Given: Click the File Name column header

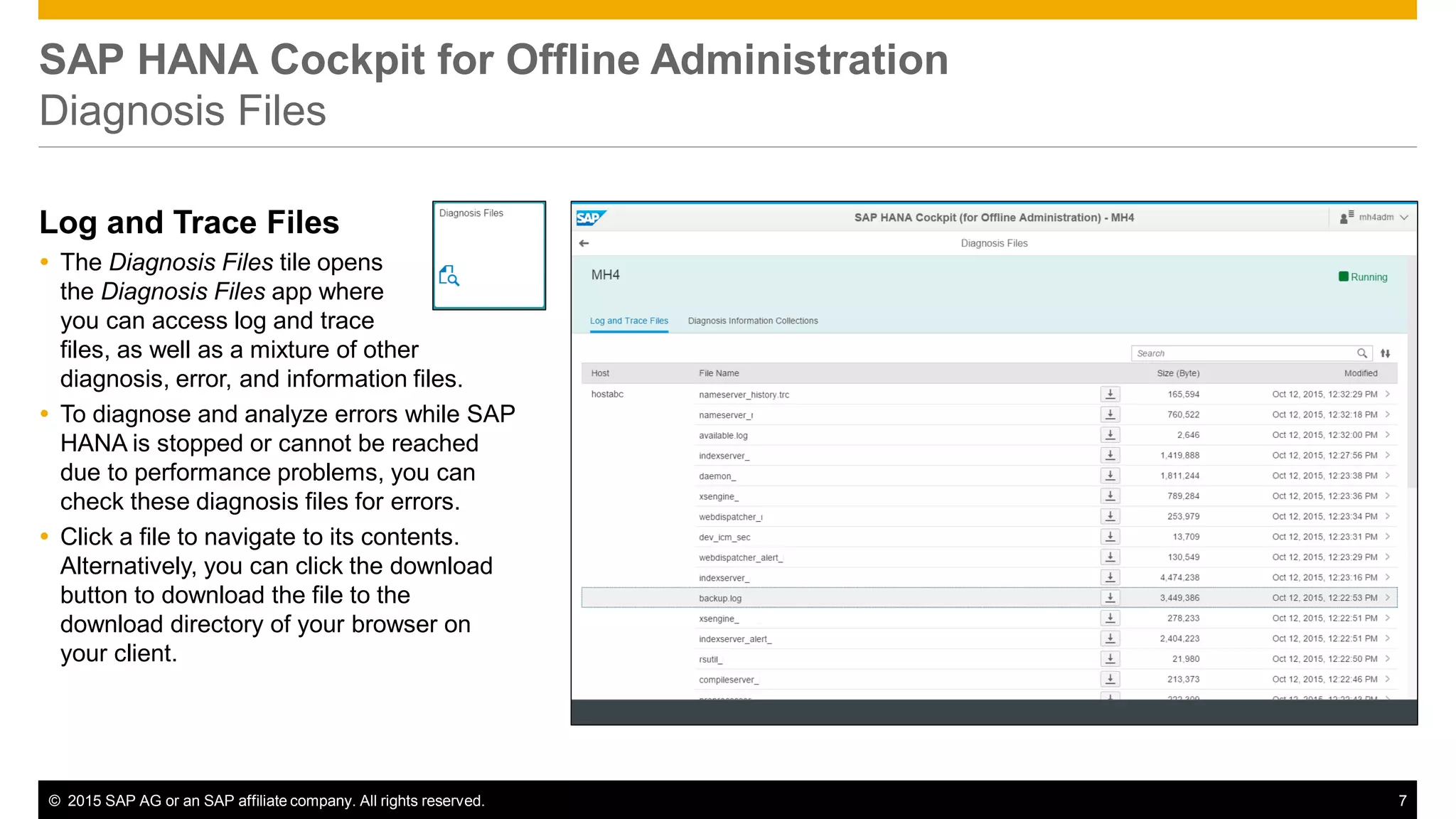Looking at the screenshot, I should [x=719, y=373].
